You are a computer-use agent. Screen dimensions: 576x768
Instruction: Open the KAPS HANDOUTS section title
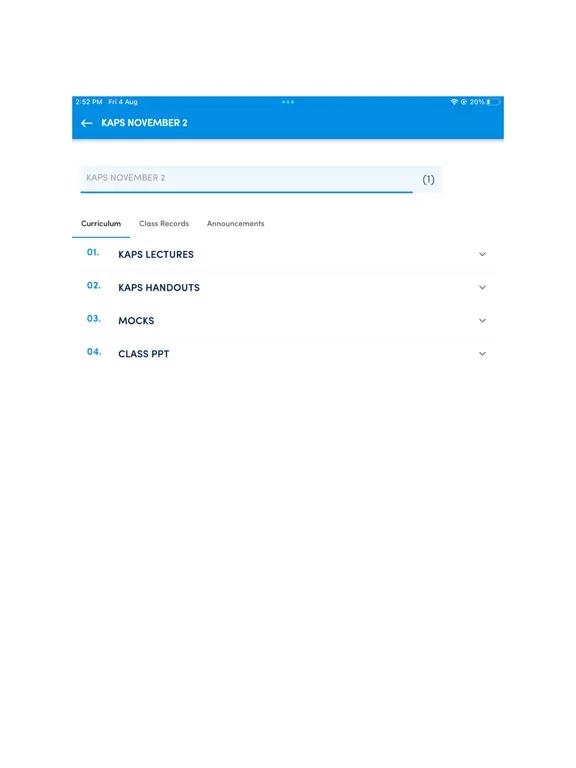(x=159, y=288)
